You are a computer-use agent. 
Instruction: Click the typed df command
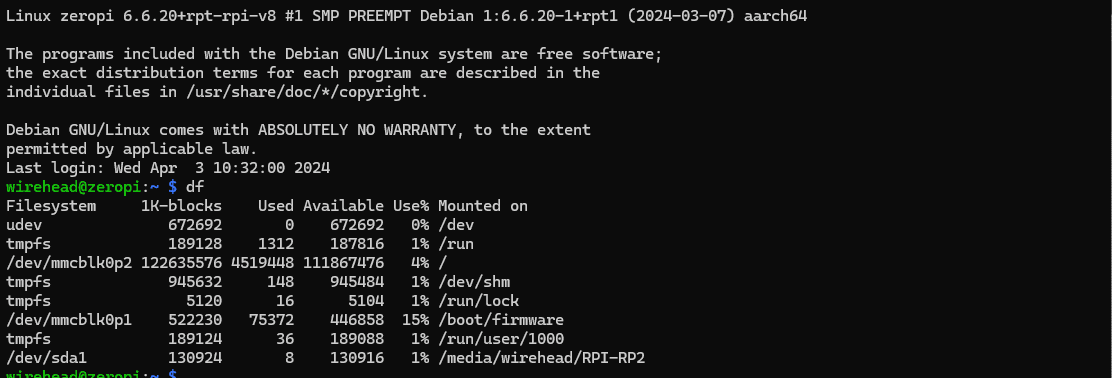click(x=194, y=187)
